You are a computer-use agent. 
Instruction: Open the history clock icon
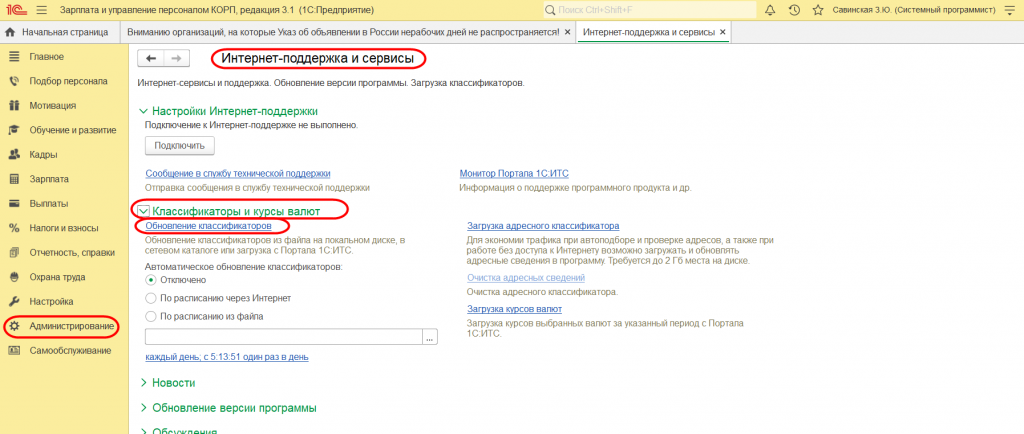point(794,10)
